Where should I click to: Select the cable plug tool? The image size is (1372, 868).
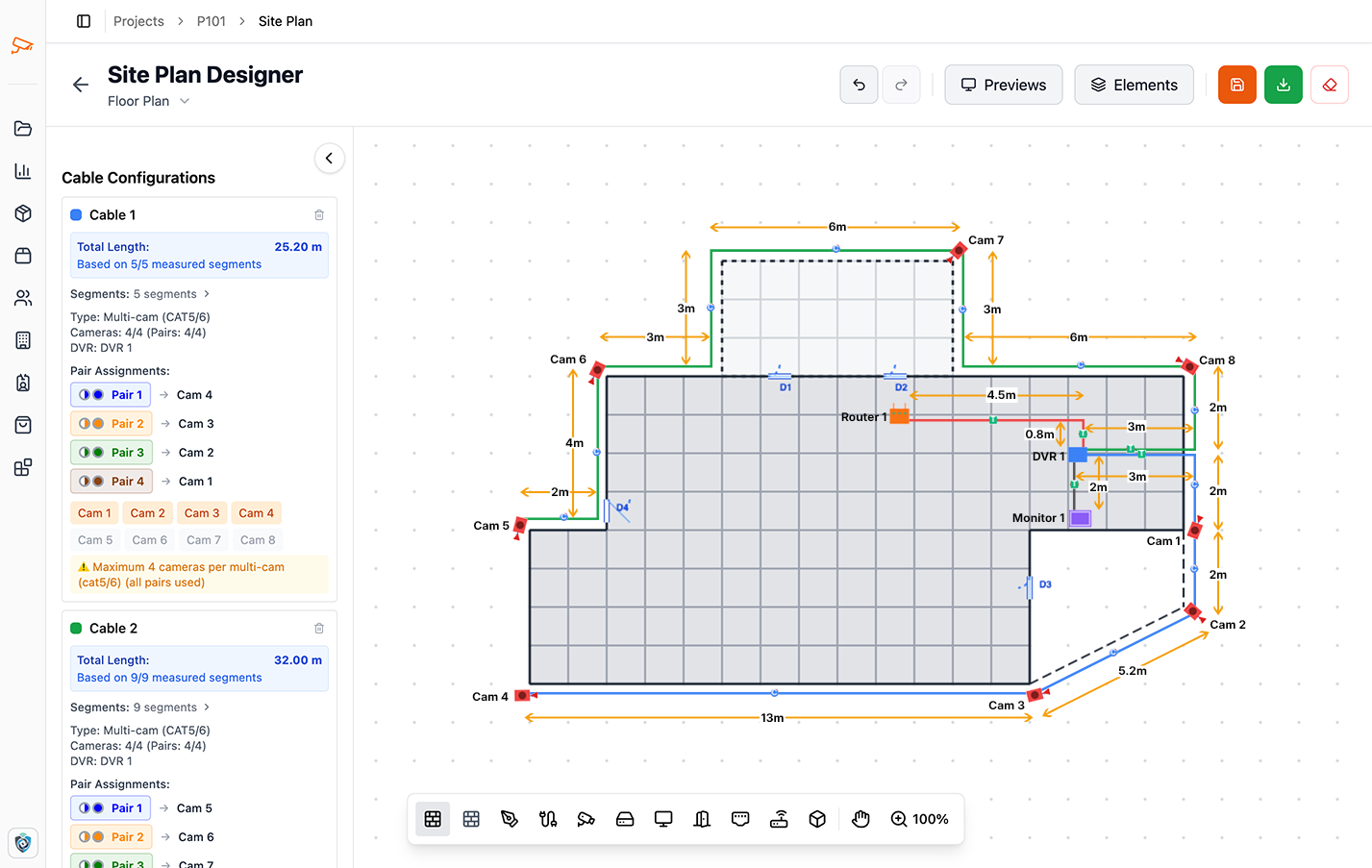click(548, 819)
